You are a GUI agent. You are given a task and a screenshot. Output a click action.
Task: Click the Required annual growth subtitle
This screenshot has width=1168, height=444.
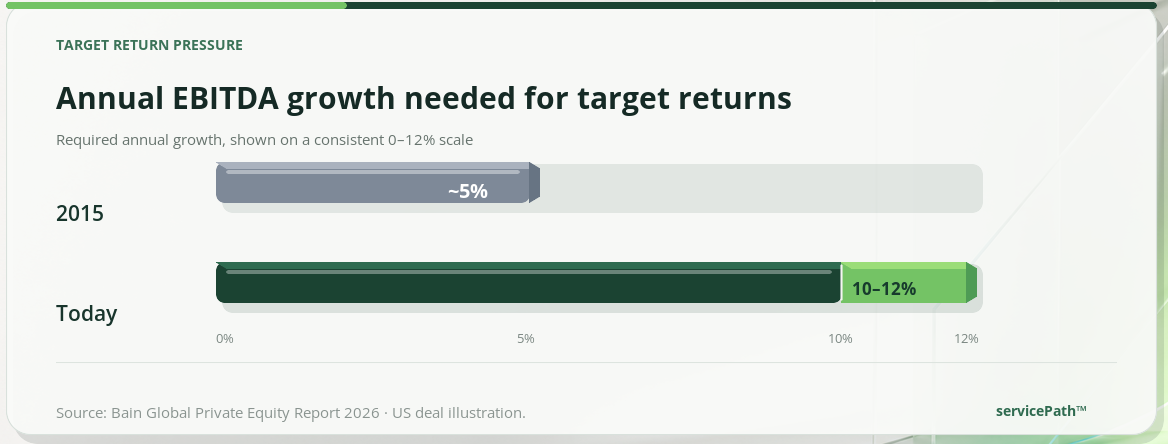coord(264,140)
